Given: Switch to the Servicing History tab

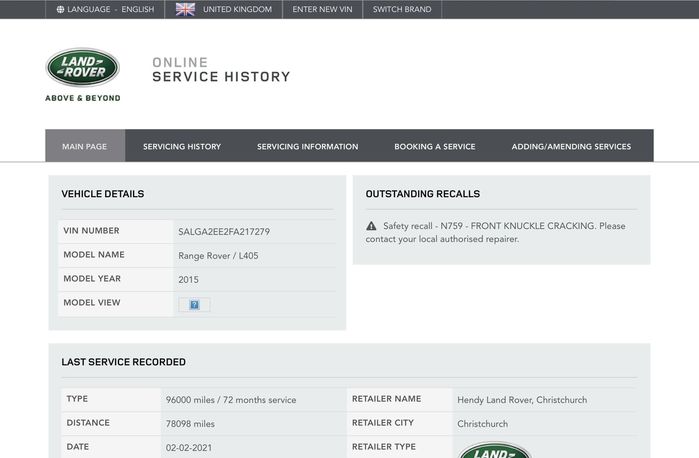Looking at the screenshot, I should click(x=182, y=146).
